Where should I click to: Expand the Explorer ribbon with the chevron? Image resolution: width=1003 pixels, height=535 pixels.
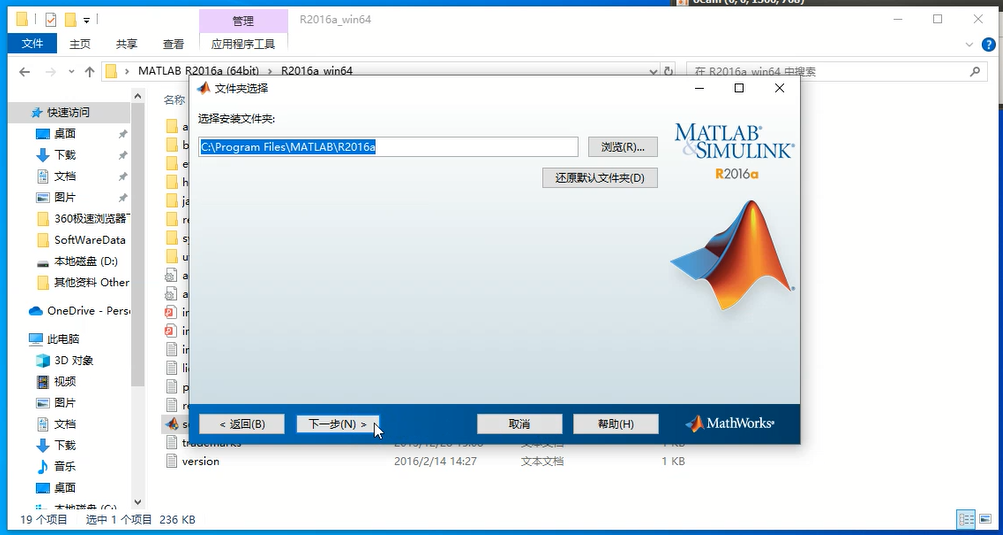pyautogui.click(x=968, y=44)
